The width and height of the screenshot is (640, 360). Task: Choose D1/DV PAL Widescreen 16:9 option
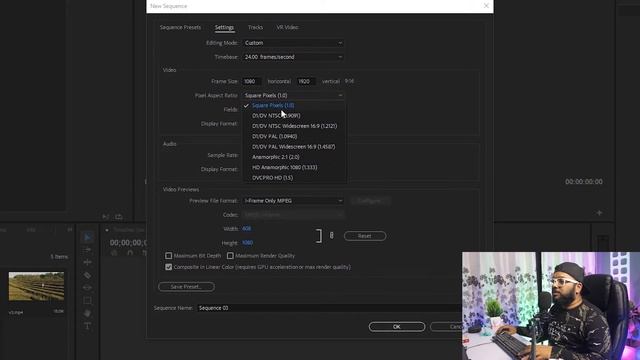294,147
